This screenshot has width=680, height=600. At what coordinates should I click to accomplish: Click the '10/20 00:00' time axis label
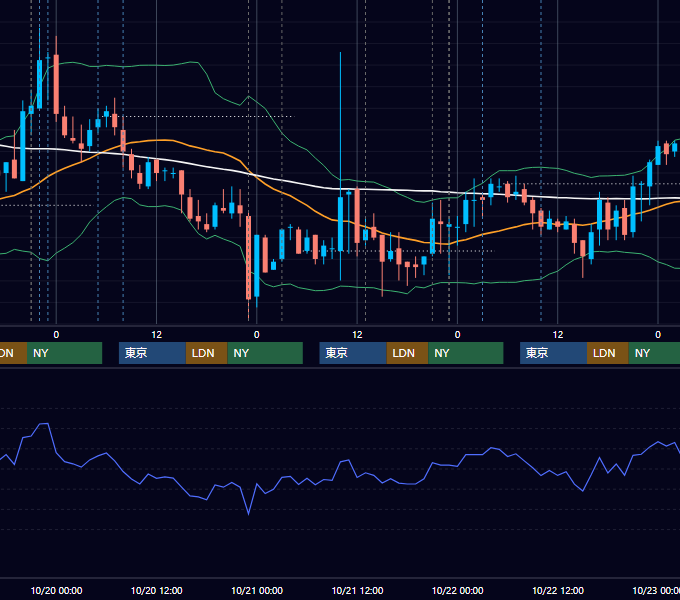point(56,590)
